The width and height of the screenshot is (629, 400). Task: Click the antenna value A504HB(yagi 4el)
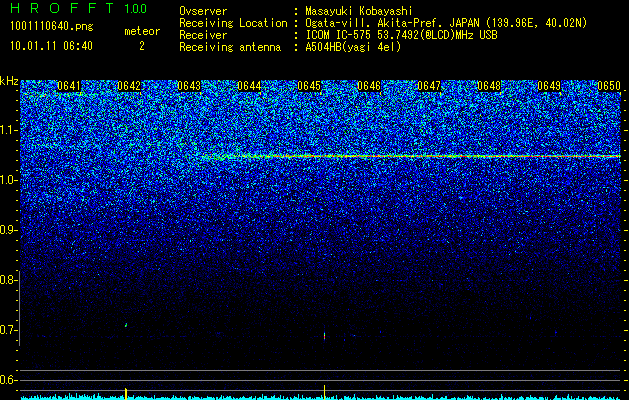click(x=353, y=47)
